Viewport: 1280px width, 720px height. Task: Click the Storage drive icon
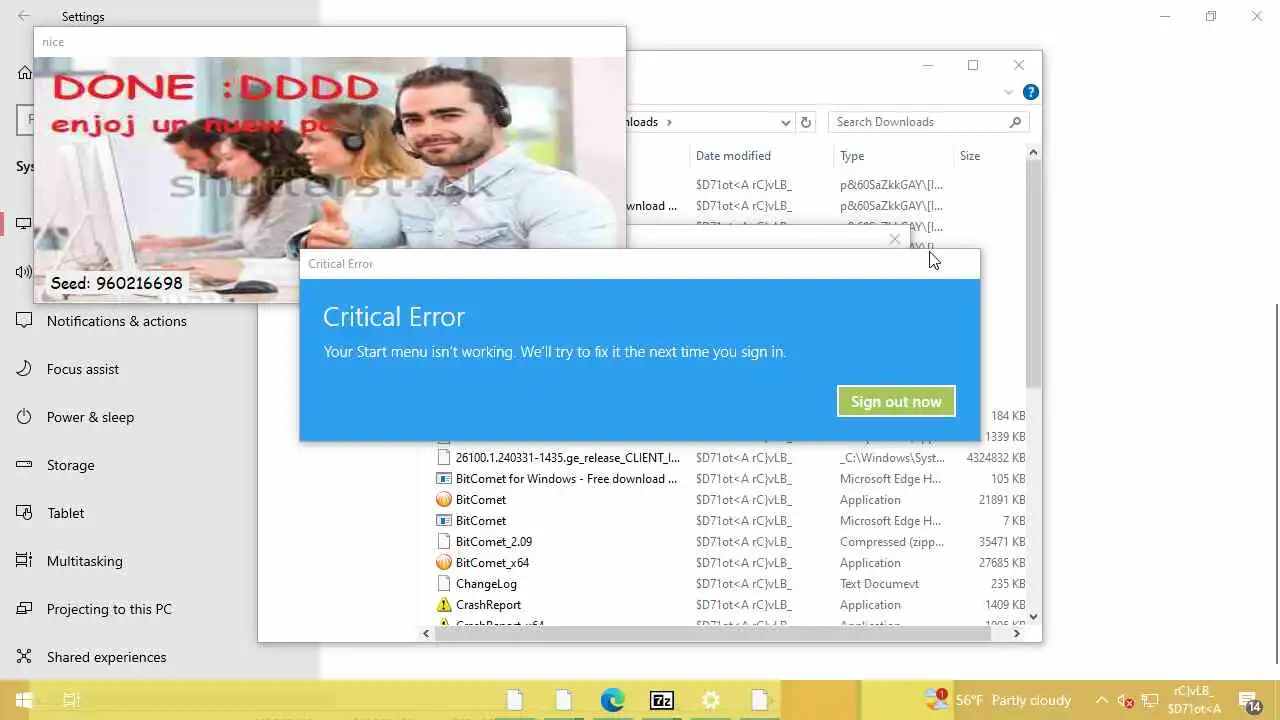[x=24, y=465]
